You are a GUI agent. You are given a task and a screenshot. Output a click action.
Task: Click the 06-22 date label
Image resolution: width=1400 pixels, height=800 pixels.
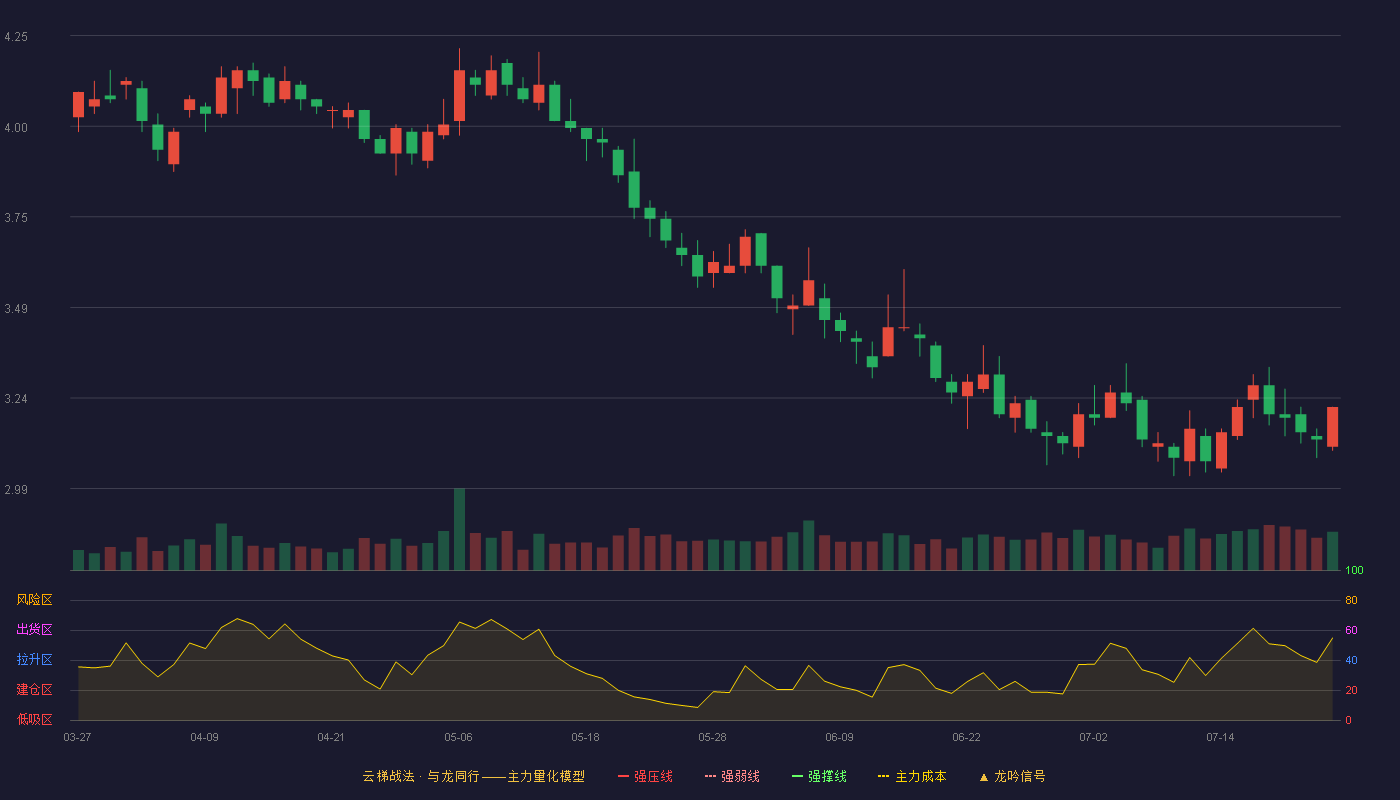point(966,737)
